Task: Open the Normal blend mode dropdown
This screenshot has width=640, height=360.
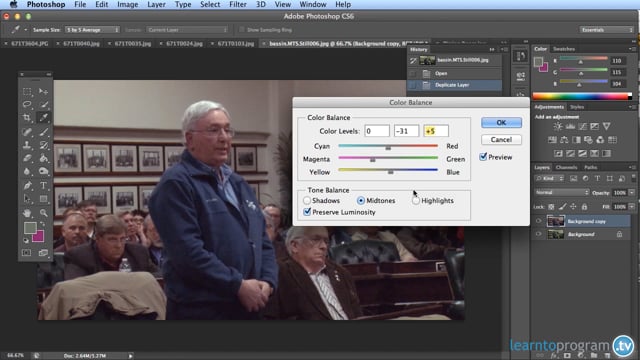Action: (562, 192)
